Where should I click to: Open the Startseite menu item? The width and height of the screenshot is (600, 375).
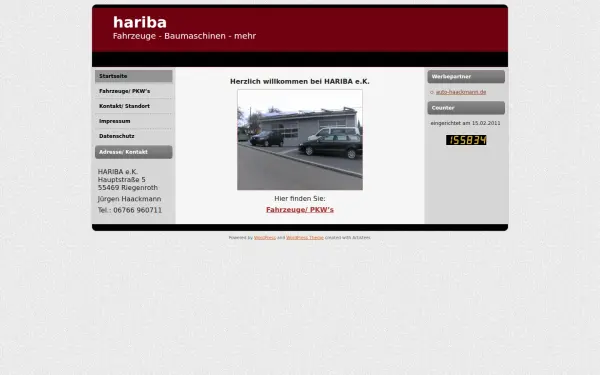click(x=134, y=76)
